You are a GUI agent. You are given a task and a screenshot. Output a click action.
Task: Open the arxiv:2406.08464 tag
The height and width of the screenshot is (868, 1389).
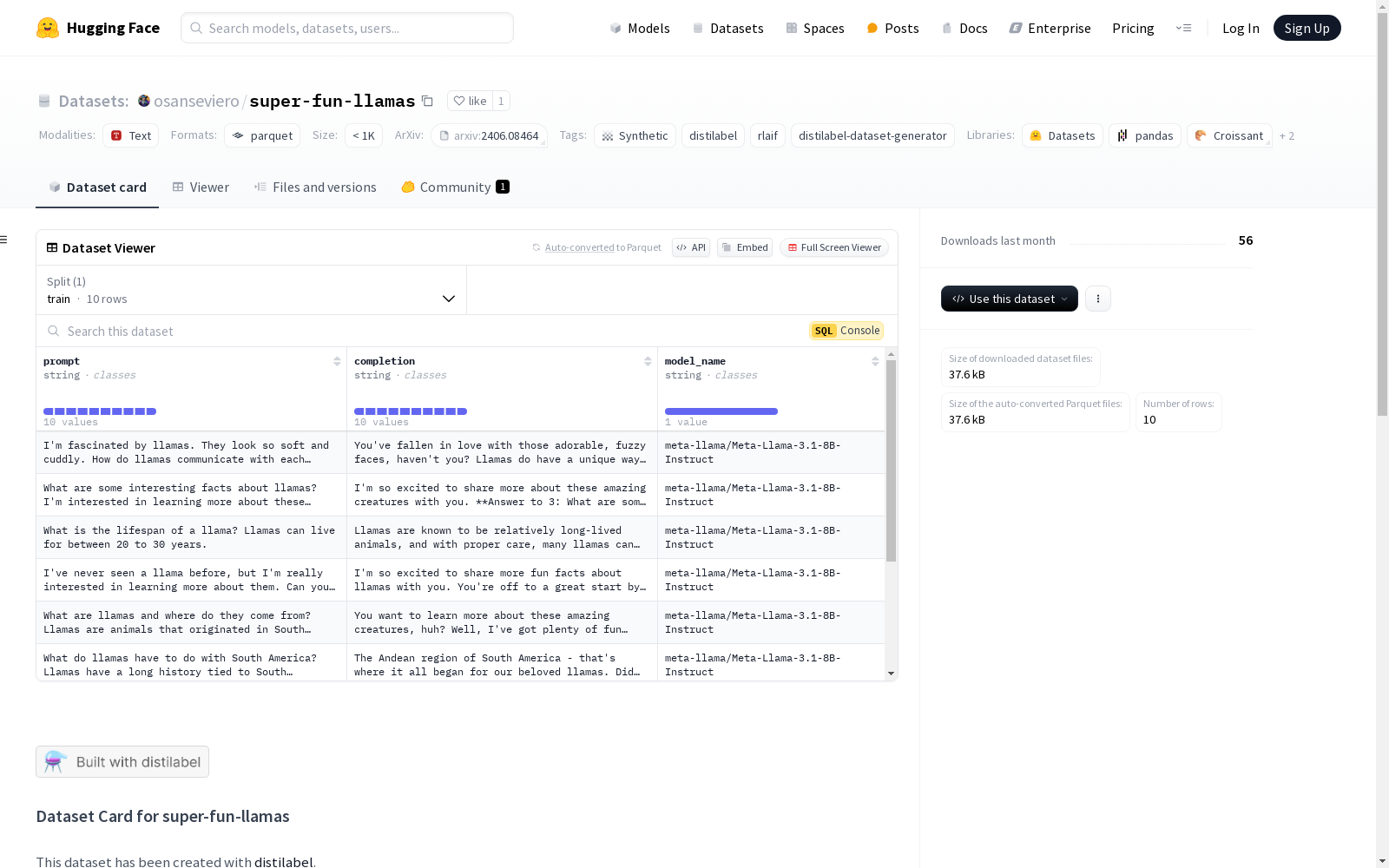tap(489, 135)
